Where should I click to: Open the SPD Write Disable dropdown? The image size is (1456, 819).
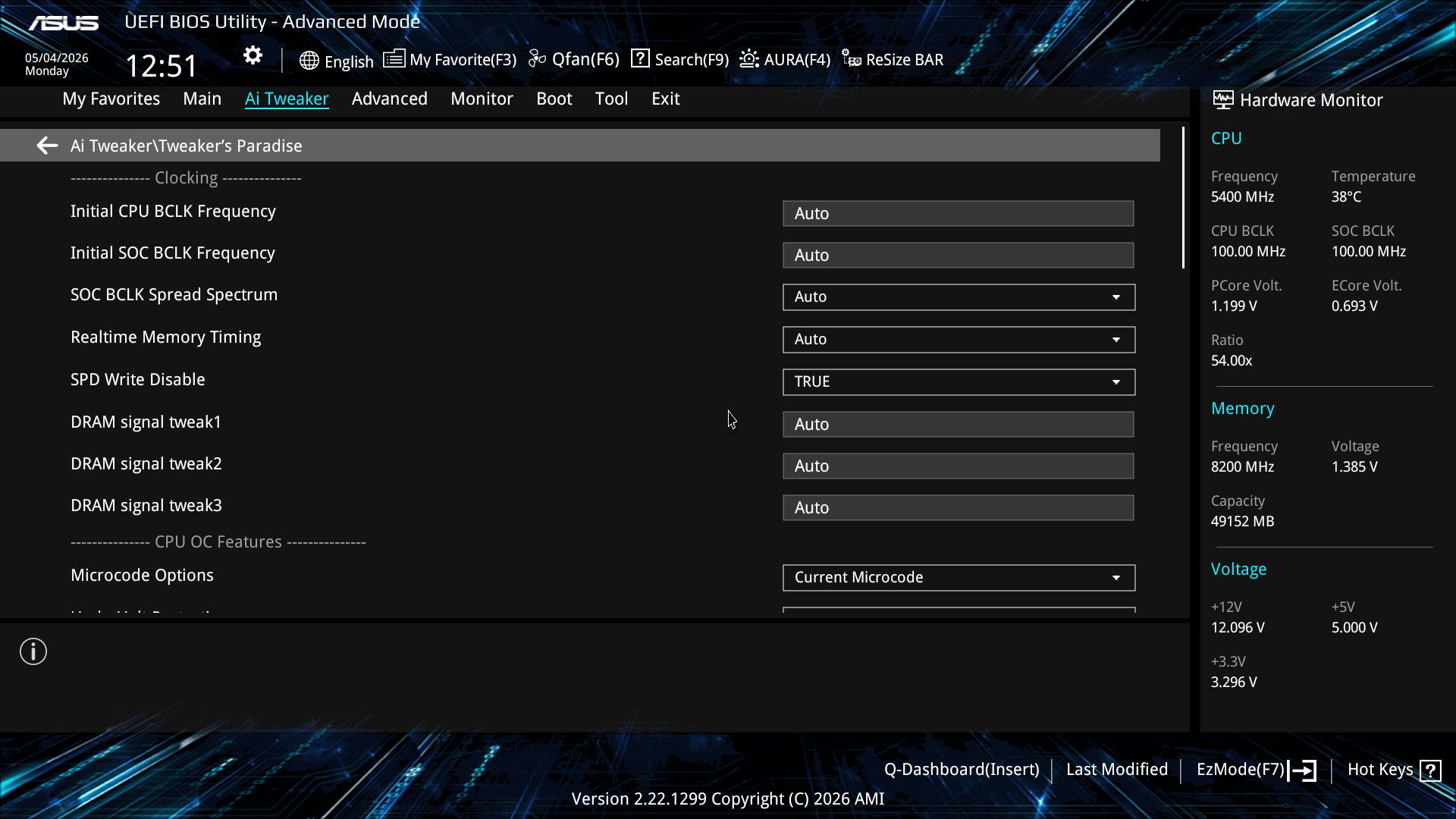pyautogui.click(x=959, y=382)
